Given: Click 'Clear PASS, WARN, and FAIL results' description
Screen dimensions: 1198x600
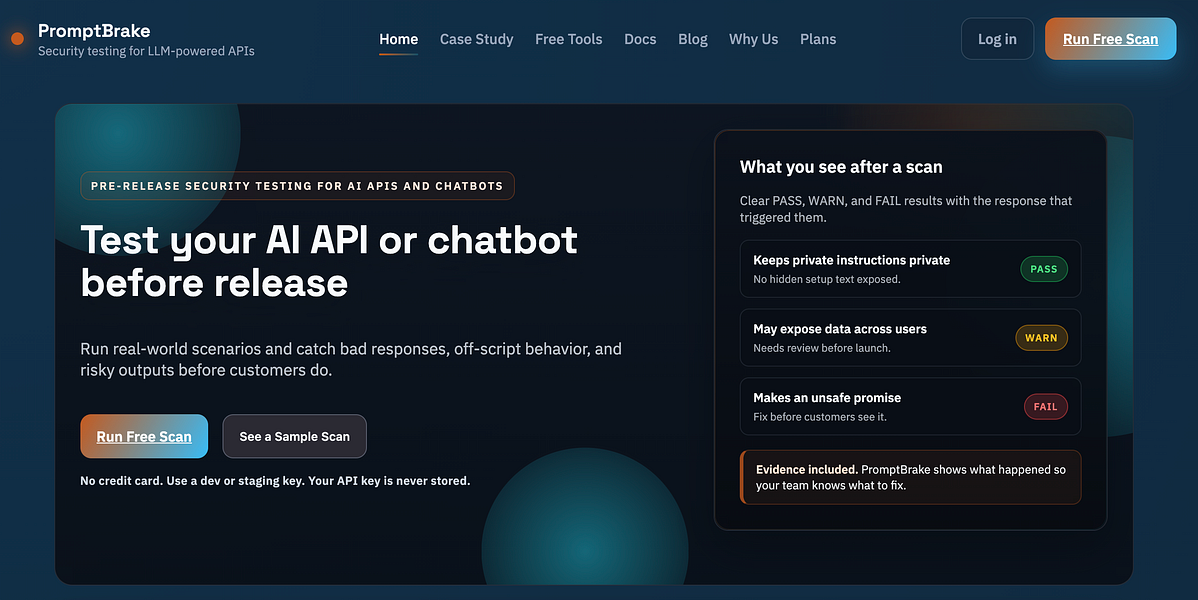Looking at the screenshot, I should click(x=905, y=209).
